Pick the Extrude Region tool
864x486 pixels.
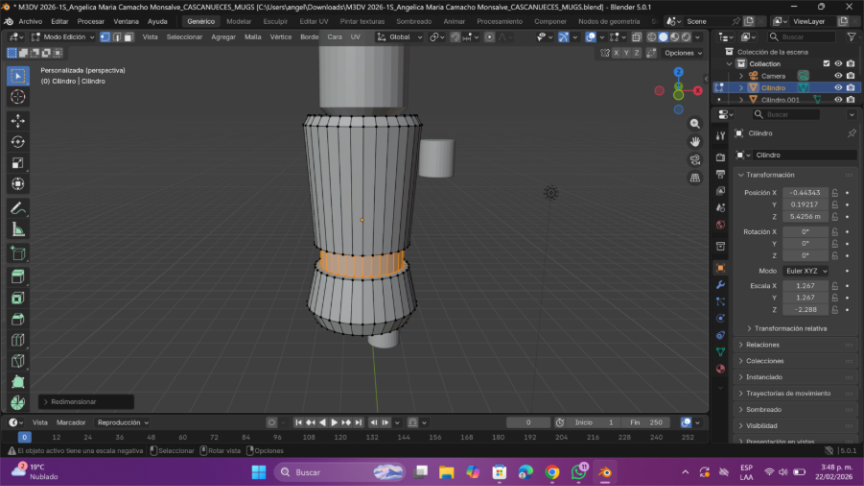[x=18, y=276]
